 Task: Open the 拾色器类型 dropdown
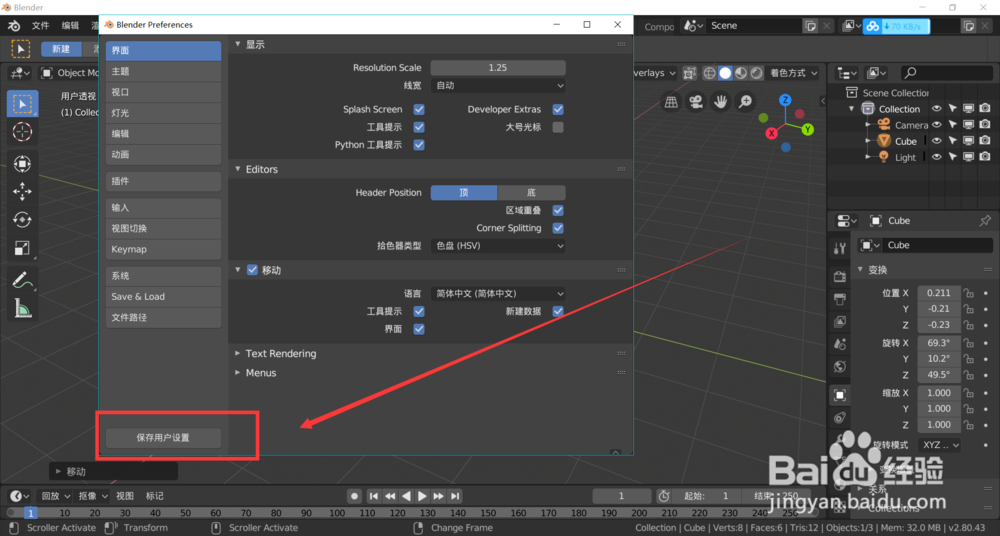coord(498,246)
